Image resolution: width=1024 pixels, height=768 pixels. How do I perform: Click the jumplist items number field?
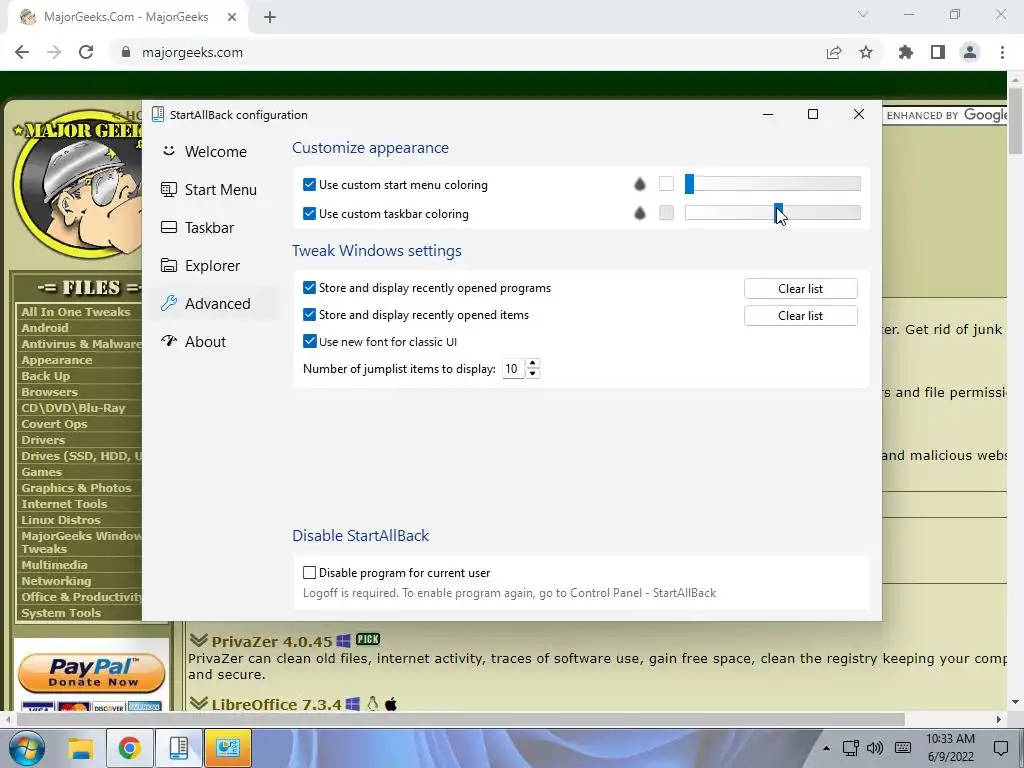coord(513,369)
